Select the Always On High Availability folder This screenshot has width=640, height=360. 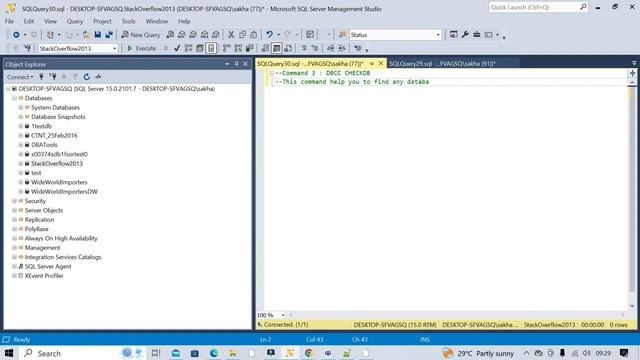[x=61, y=238]
